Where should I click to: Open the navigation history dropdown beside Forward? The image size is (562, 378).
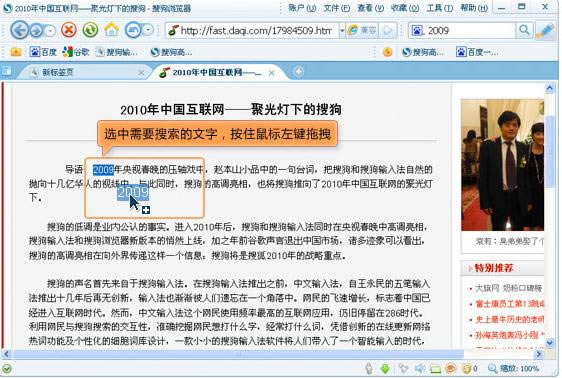(50, 31)
